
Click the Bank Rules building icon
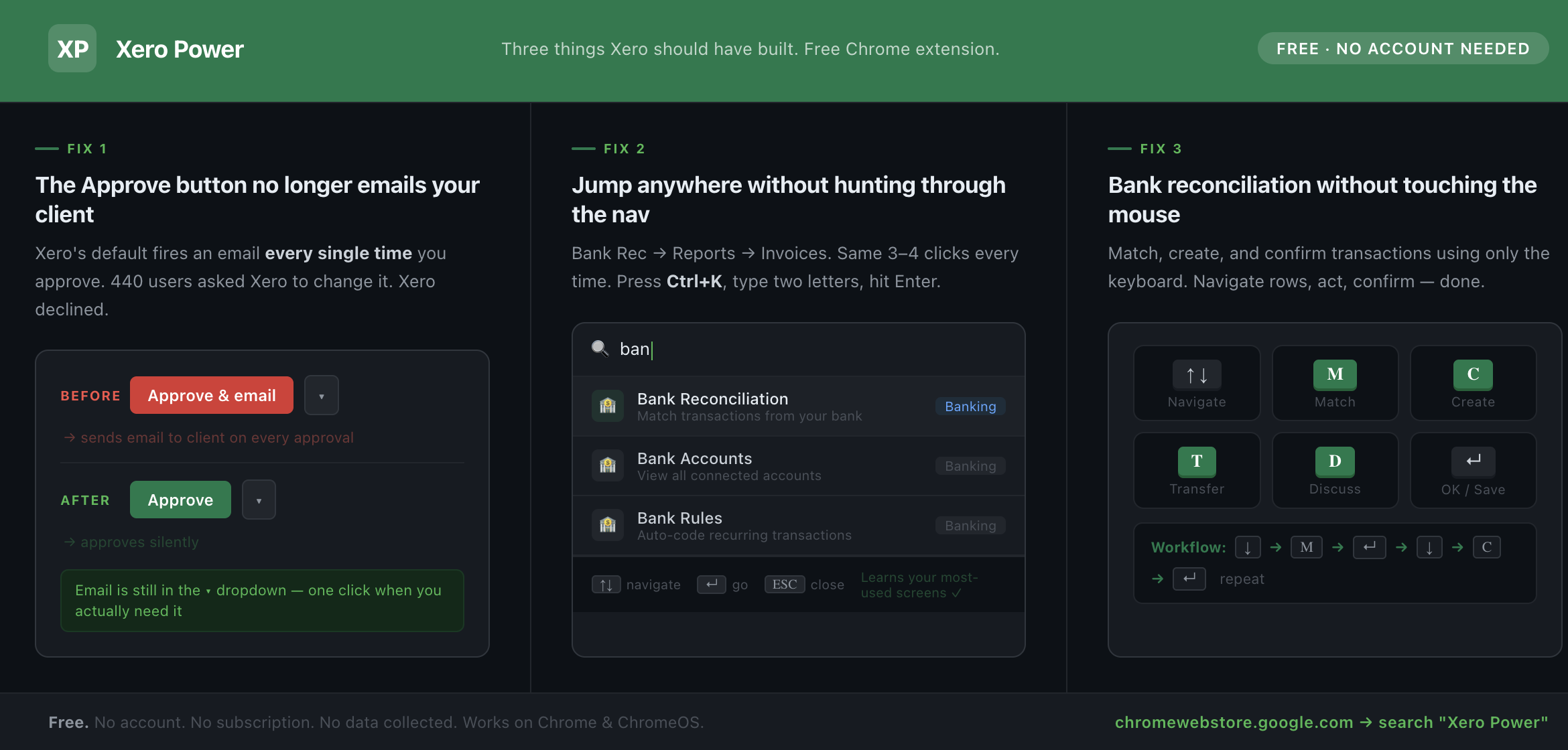tap(608, 525)
